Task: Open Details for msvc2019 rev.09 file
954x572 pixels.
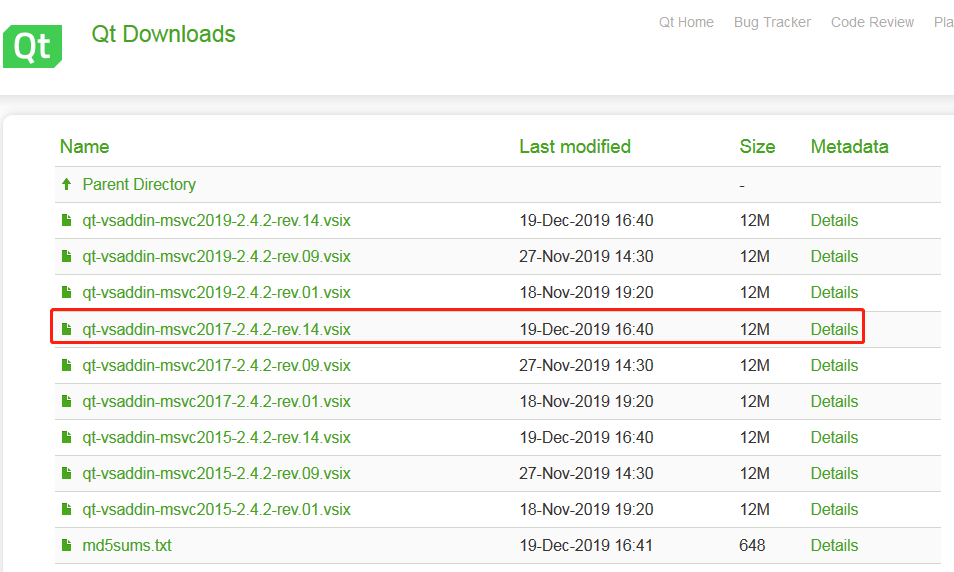Action: pyautogui.click(x=834, y=256)
